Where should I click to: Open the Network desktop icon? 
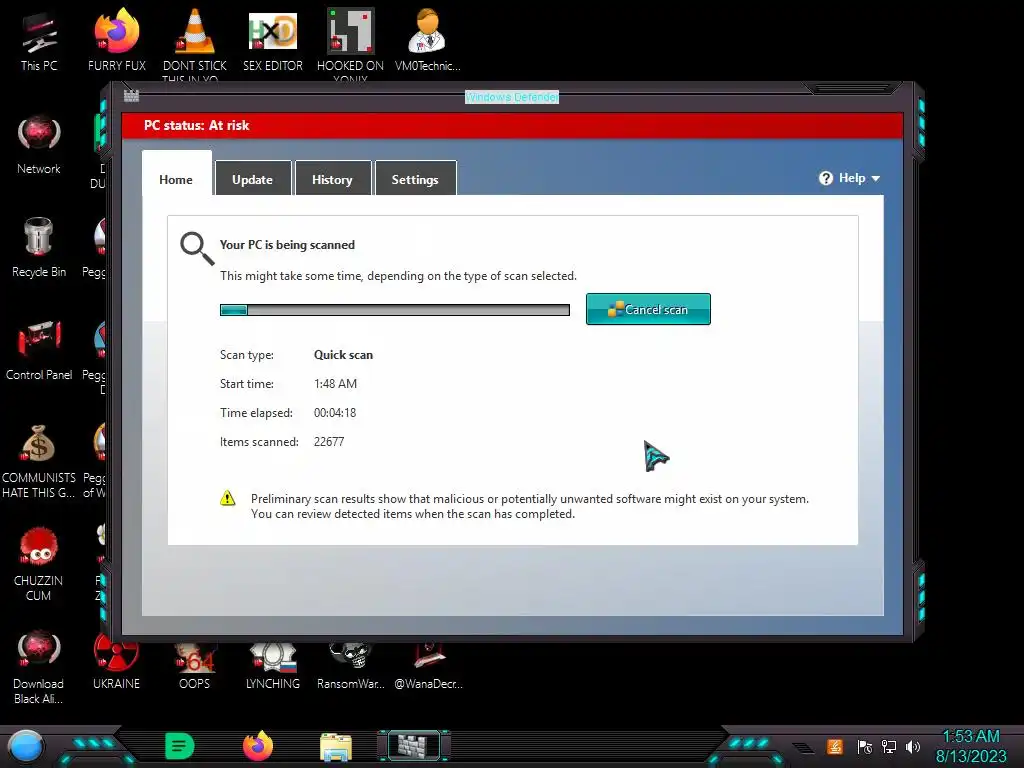coord(39,145)
